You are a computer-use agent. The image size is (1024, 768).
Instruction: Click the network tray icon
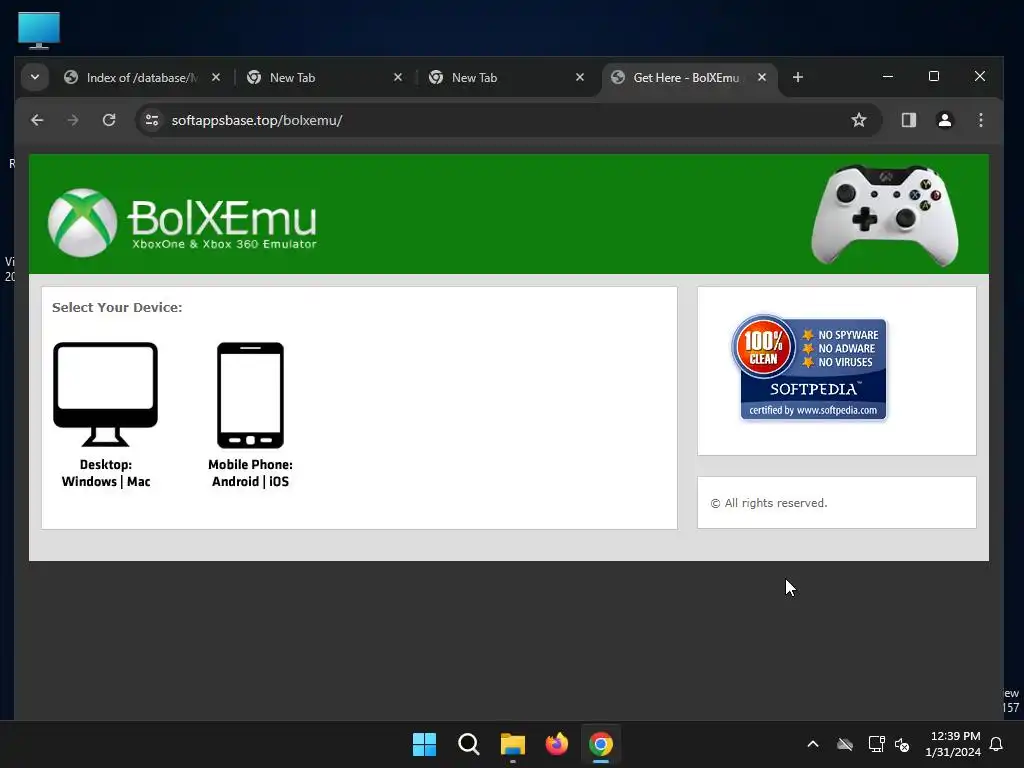coord(876,744)
